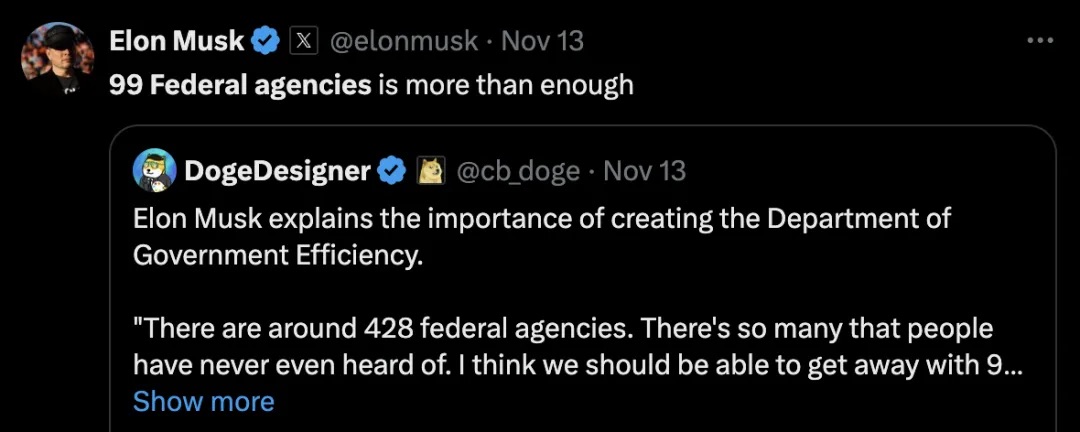1080x432 pixels.
Task: Click Elon Musk's blue verified checkmark badge
Action: click(265, 41)
